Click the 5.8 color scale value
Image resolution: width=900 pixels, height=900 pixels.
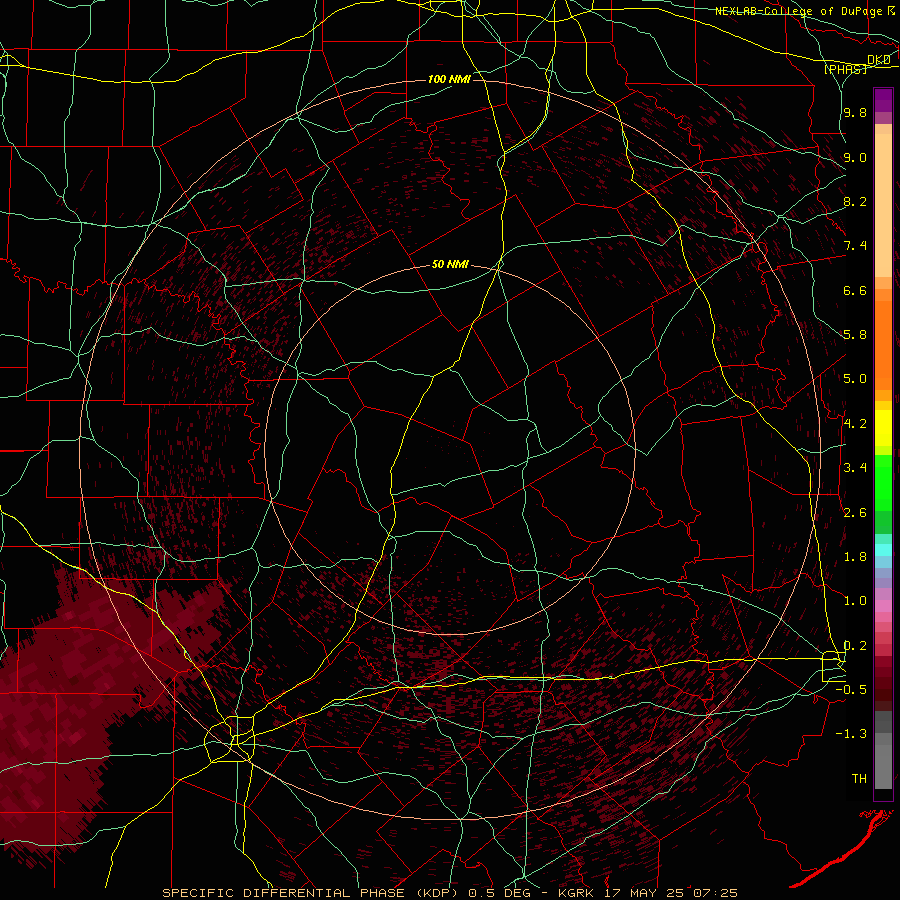click(855, 335)
